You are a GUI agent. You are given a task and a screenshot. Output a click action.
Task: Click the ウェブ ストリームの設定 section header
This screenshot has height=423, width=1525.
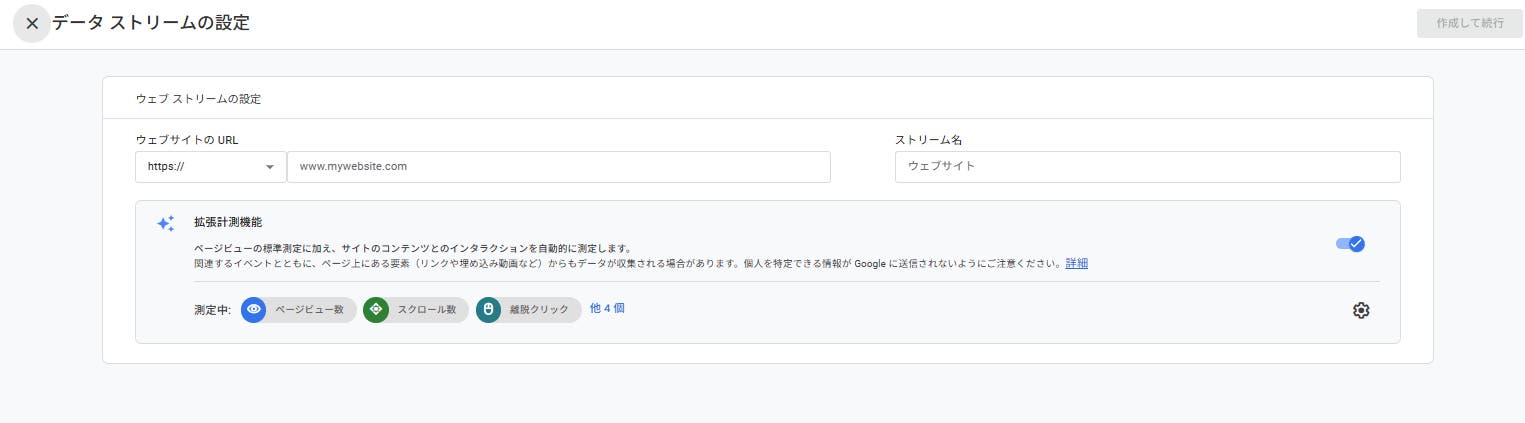[198, 99]
